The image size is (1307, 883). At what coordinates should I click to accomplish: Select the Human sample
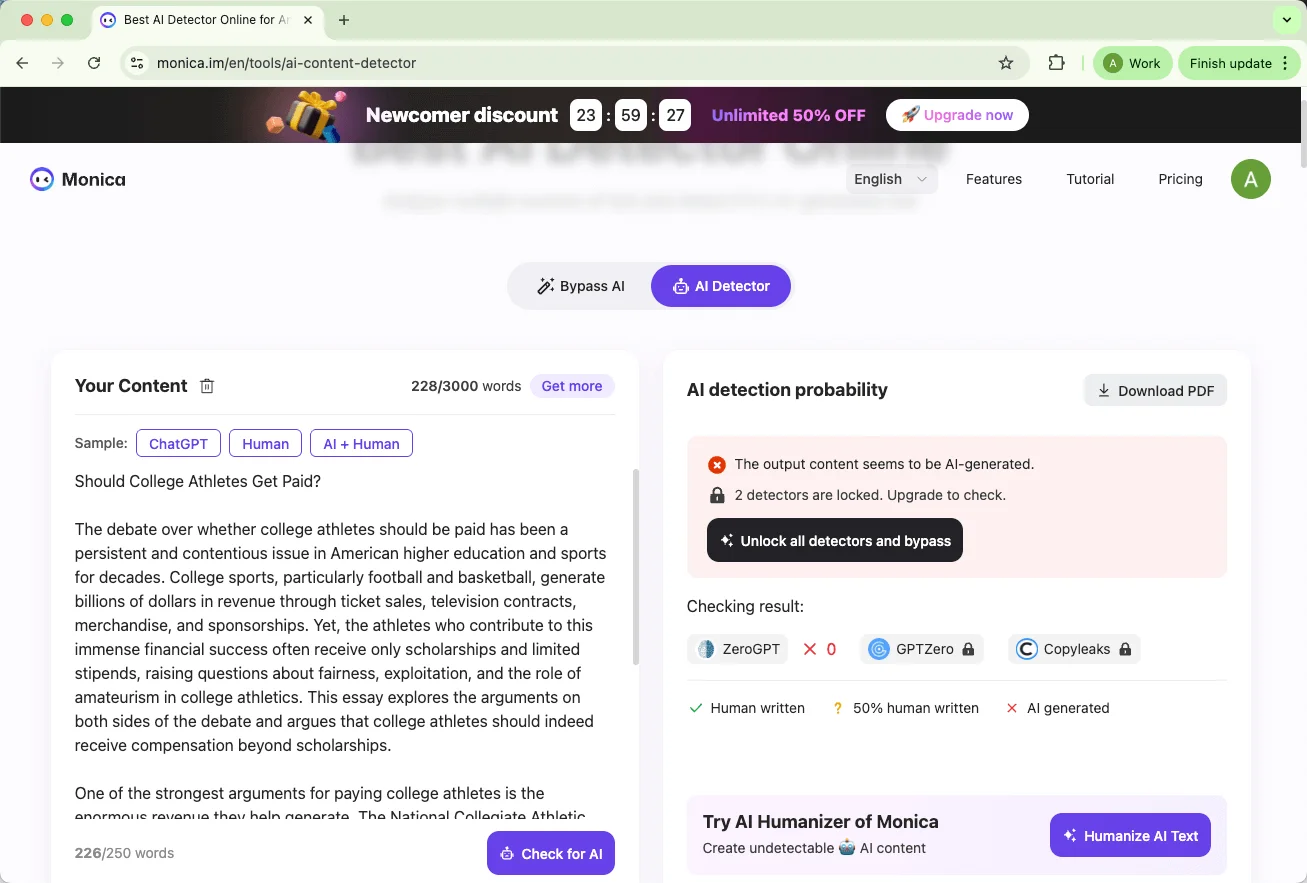pos(265,443)
